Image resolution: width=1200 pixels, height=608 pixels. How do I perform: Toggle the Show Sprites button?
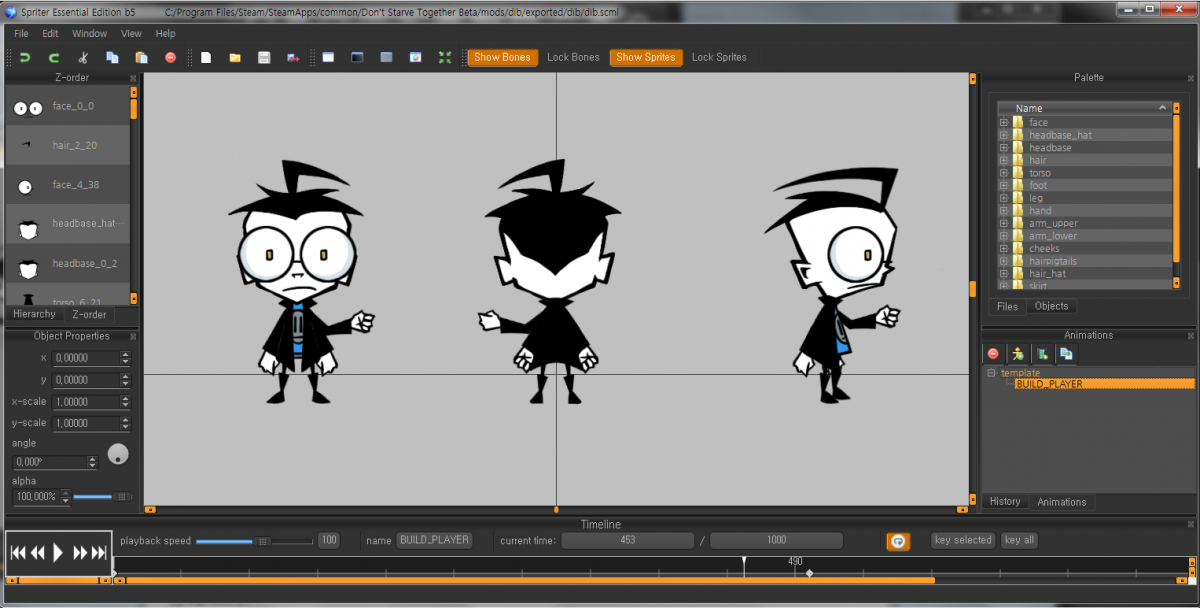point(645,58)
